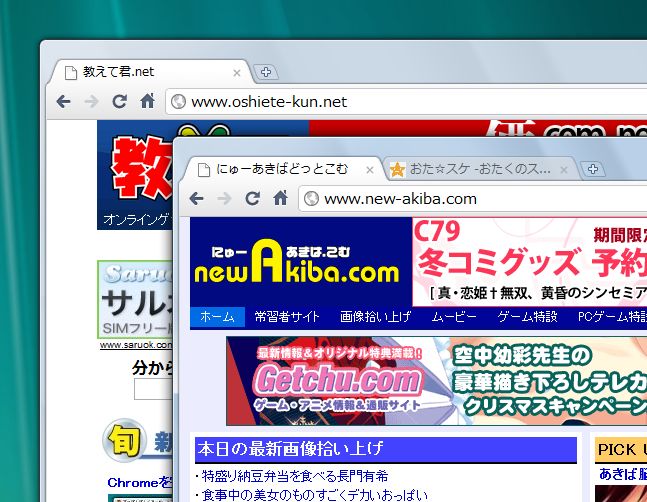Open link 特盛り納豆弁当を食べる長門有希
This screenshot has width=647, height=502.
pyautogui.click(x=293, y=476)
